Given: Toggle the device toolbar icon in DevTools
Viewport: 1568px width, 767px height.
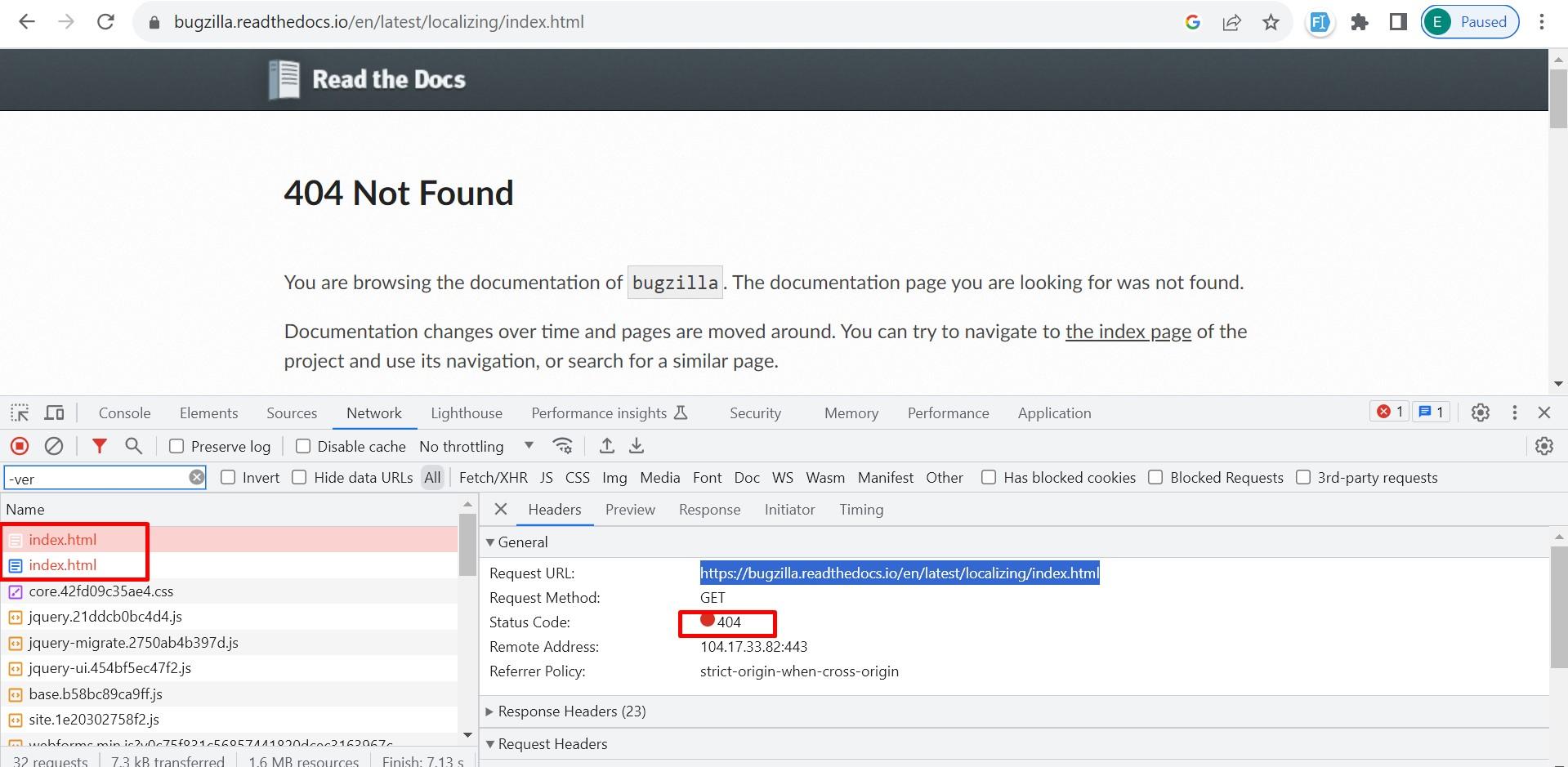Looking at the screenshot, I should (x=54, y=412).
